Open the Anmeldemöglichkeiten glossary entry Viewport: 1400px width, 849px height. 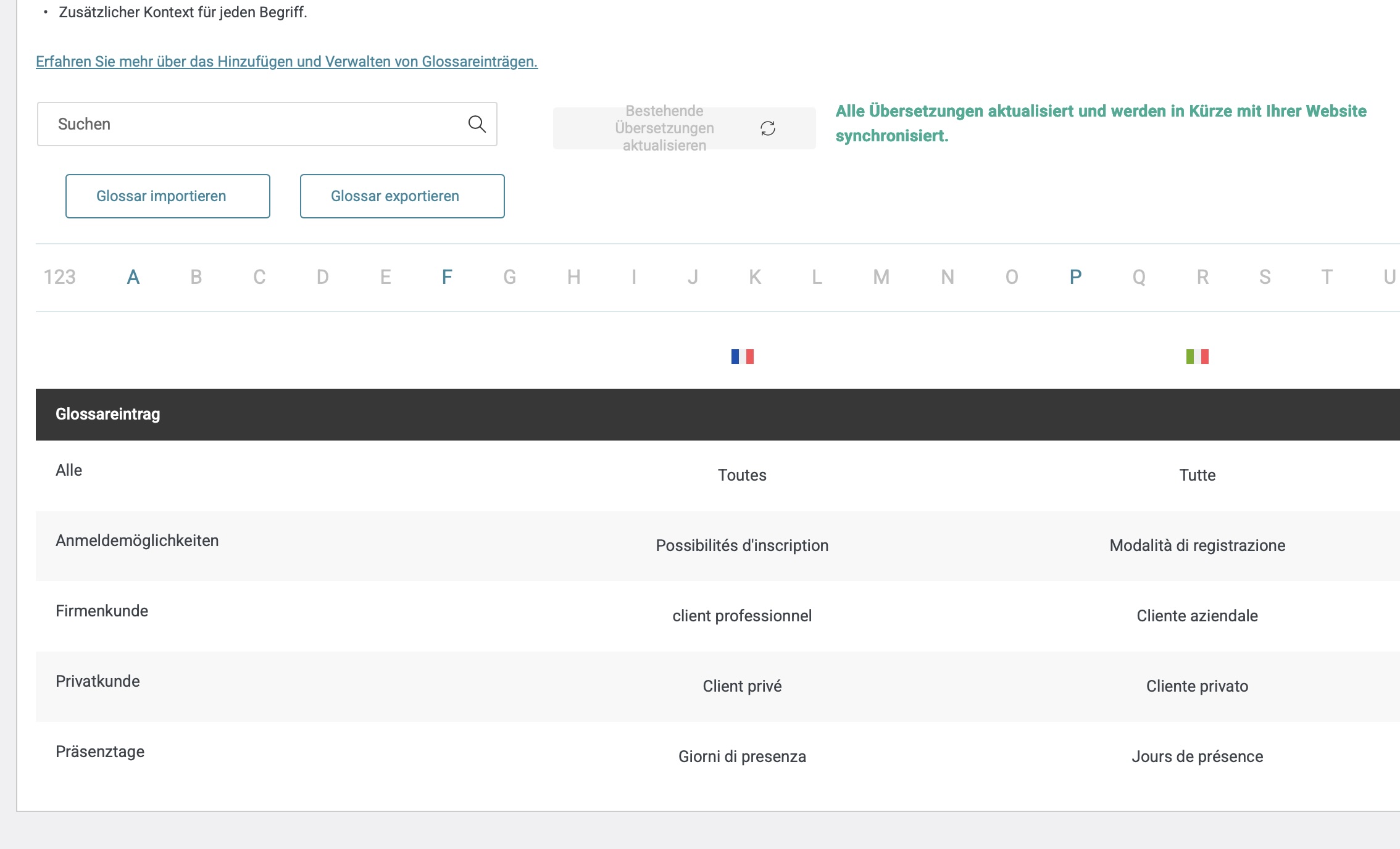pyautogui.click(x=137, y=540)
